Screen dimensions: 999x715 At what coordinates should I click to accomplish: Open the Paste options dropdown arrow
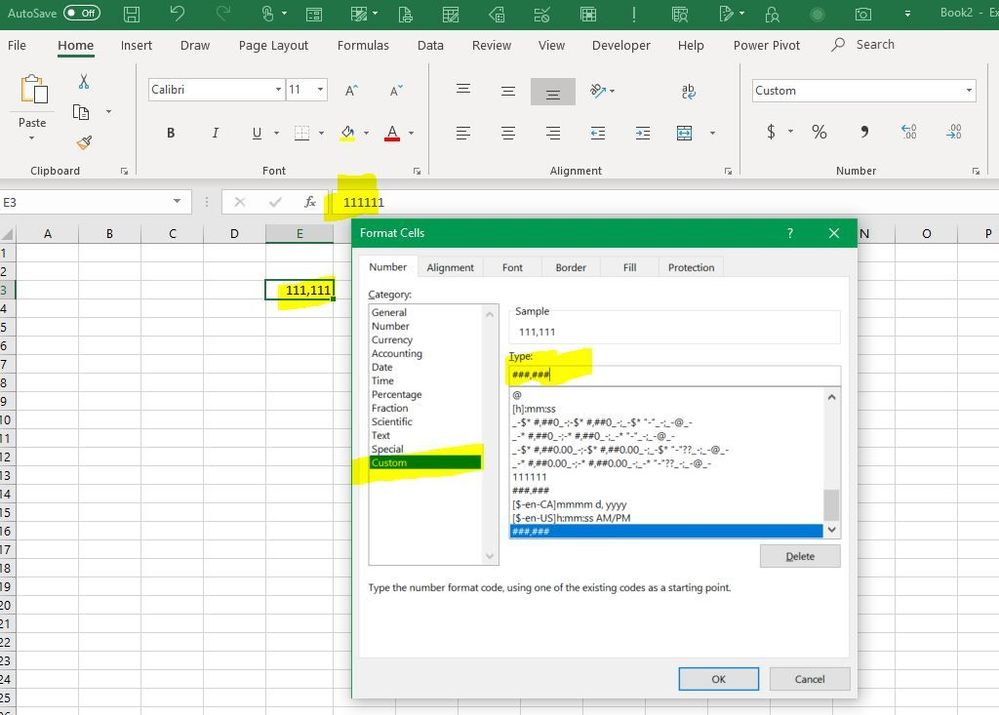(32, 138)
